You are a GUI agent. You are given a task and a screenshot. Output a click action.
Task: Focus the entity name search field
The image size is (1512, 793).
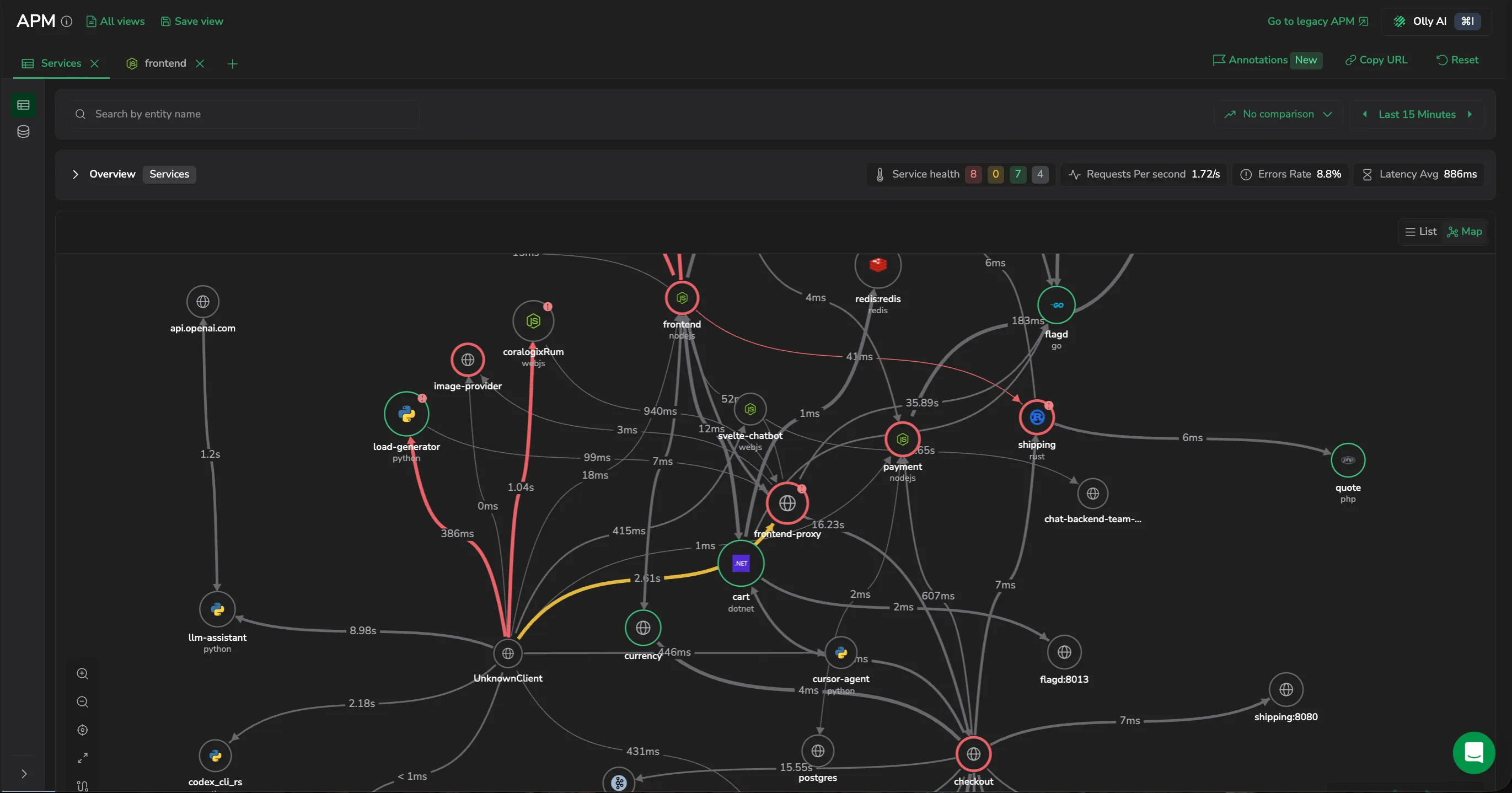click(243, 115)
